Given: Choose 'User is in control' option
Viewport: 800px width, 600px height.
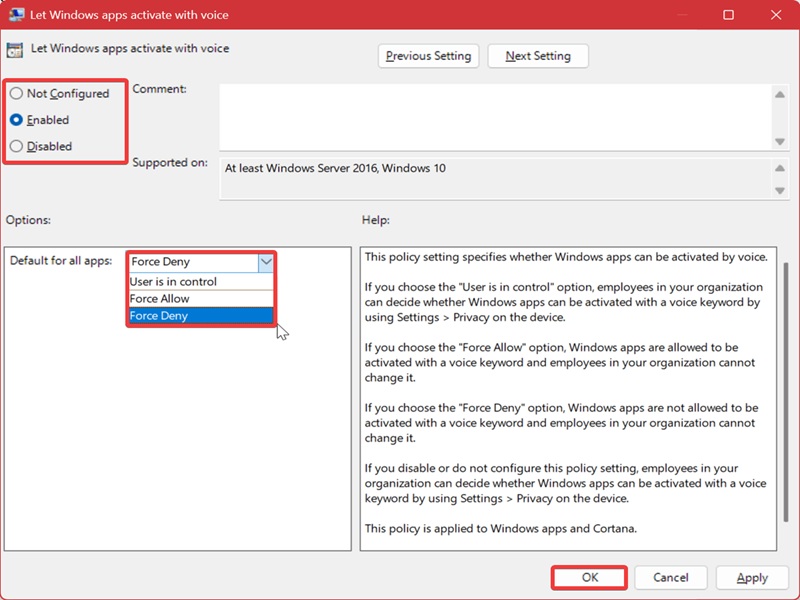Looking at the screenshot, I should (201, 282).
